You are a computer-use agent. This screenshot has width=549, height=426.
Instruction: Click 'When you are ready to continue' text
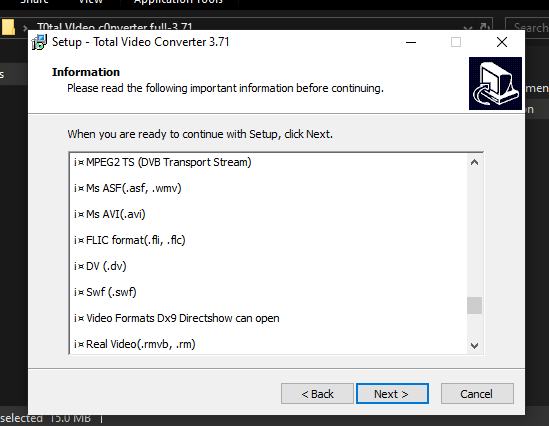point(200,134)
